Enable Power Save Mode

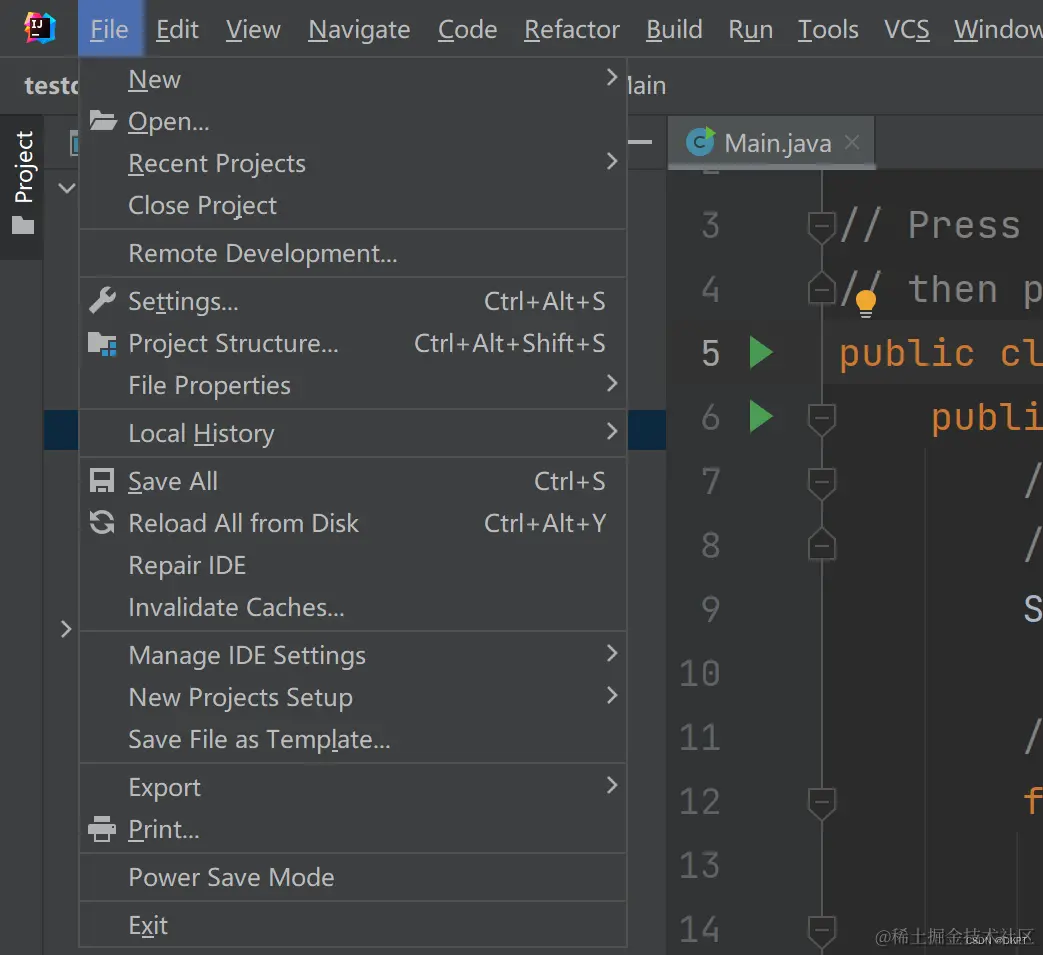point(231,877)
